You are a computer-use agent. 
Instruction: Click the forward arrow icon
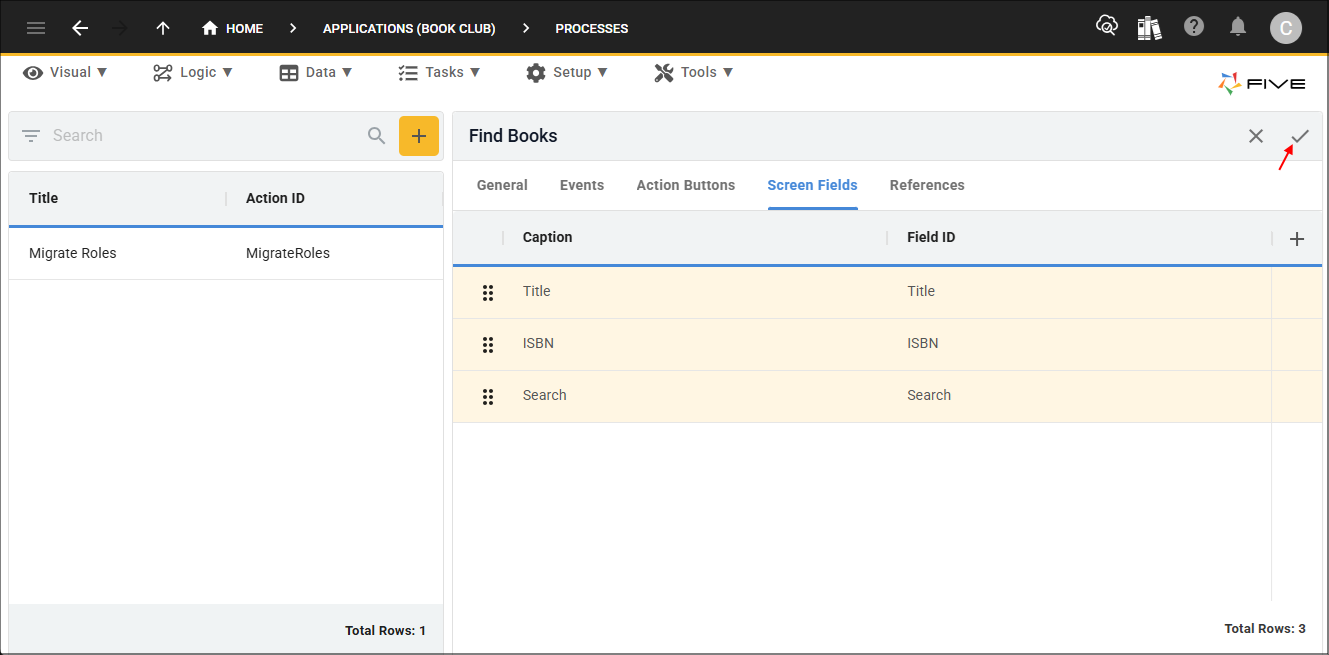click(121, 28)
